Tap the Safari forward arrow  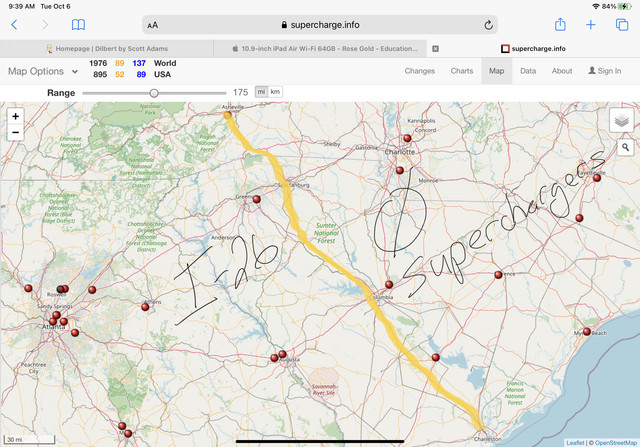click(45, 25)
